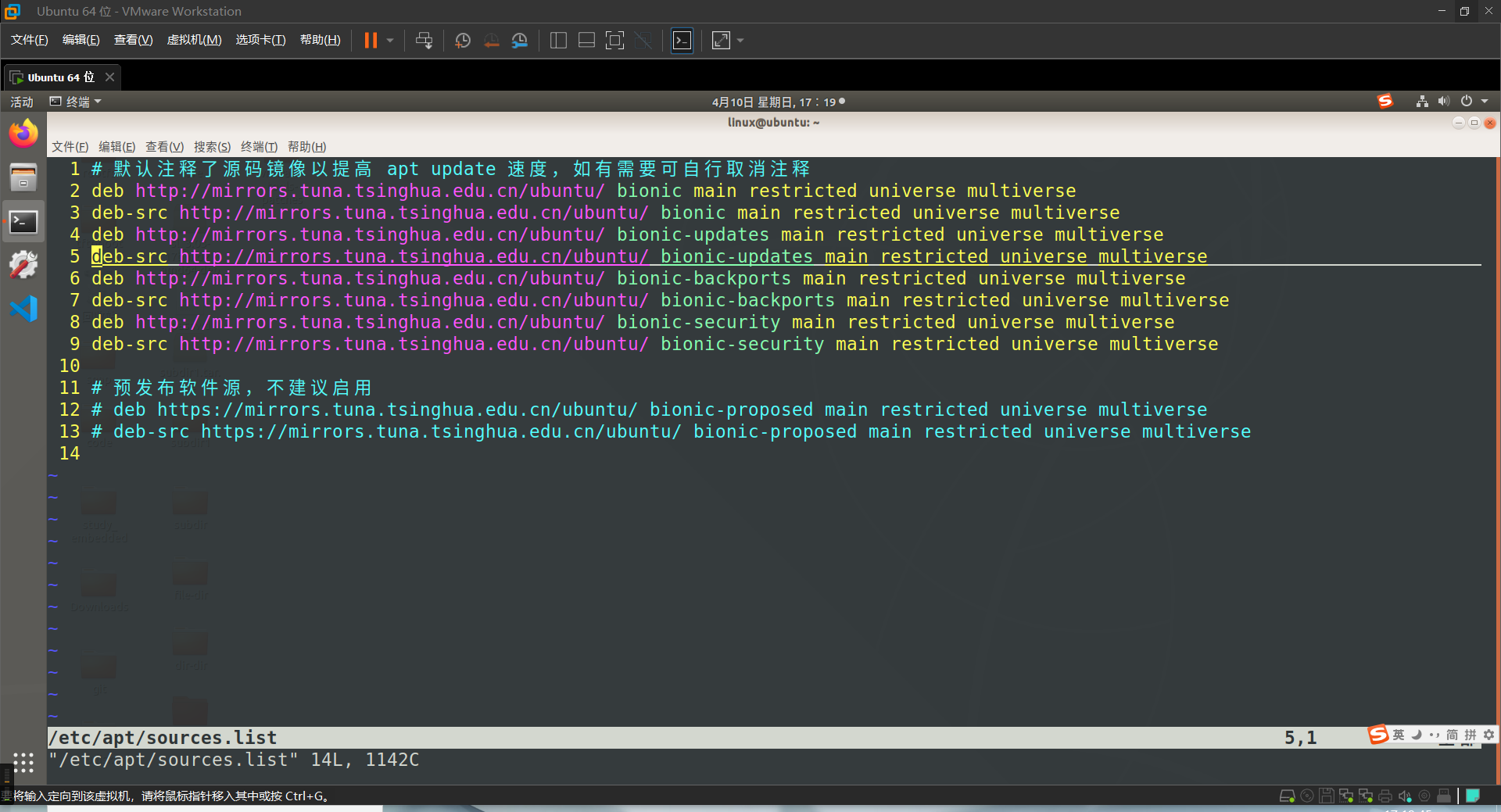Pause the virtual machine with the orange button
The height and width of the screenshot is (812, 1501).
(x=371, y=41)
